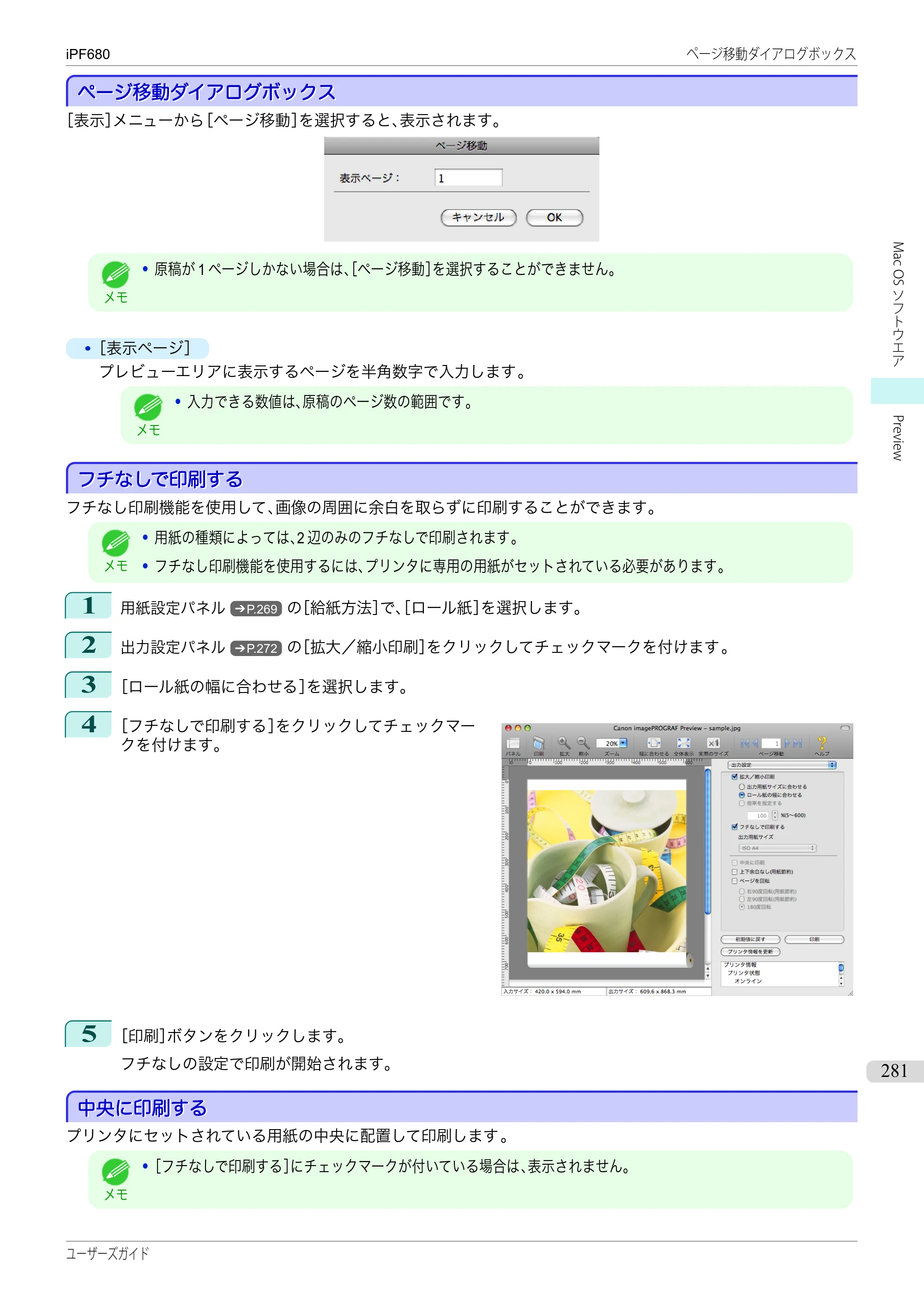This screenshot has height=1307, width=924.
Task: Click the 表示ページ input field
Action: [468, 177]
